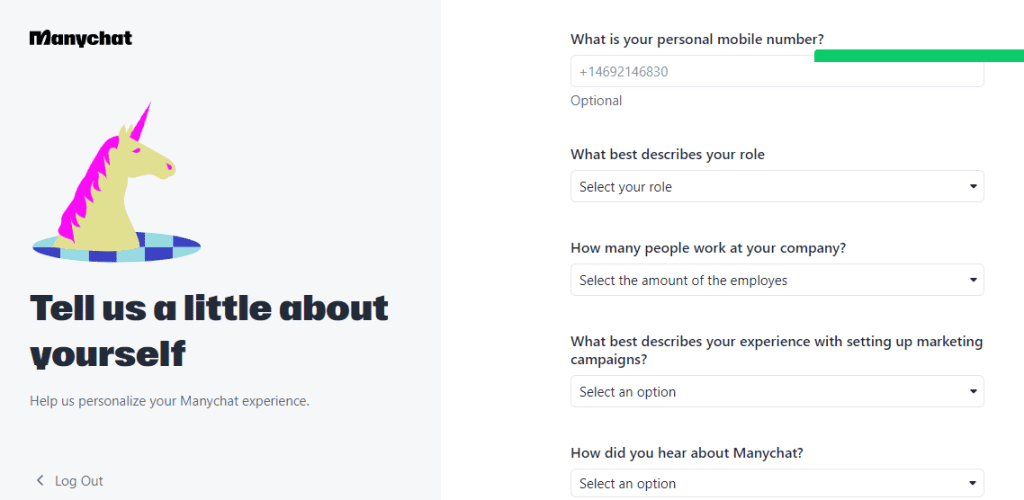Open the marketing campaigns experience 'Select an option' dropdown
Screen dimensions: 1024x500
pos(777,392)
